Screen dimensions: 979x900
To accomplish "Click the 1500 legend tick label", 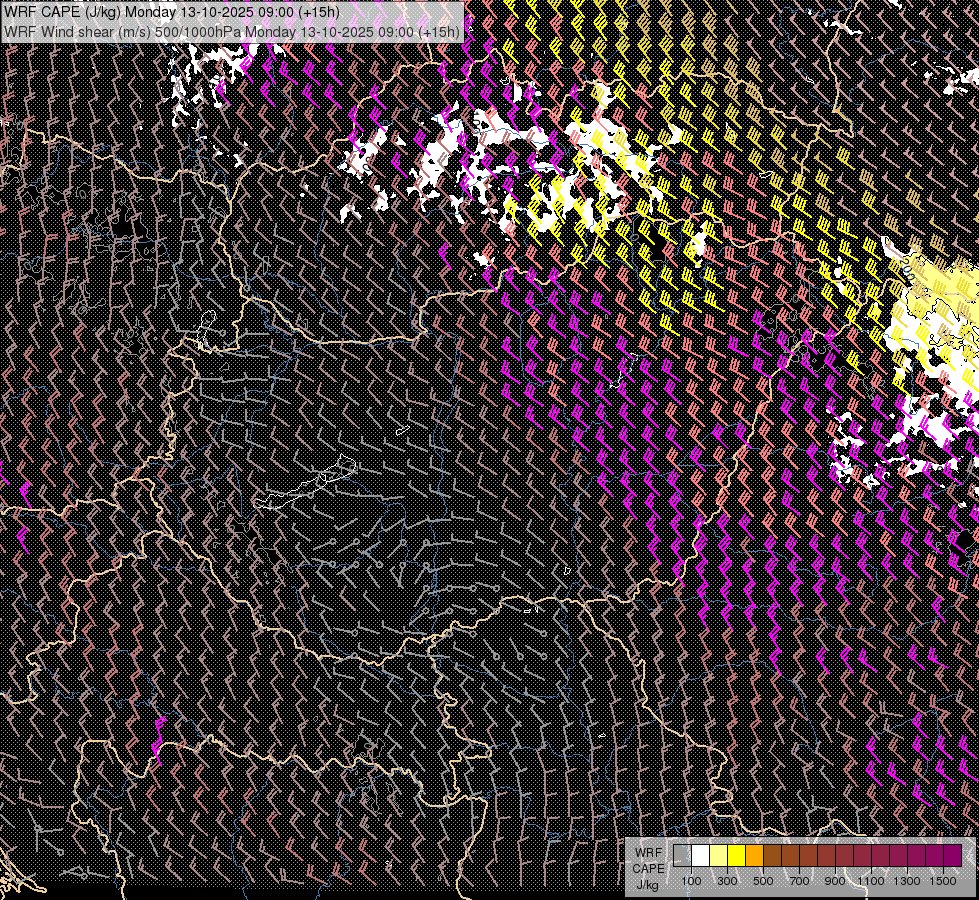I will [943, 881].
